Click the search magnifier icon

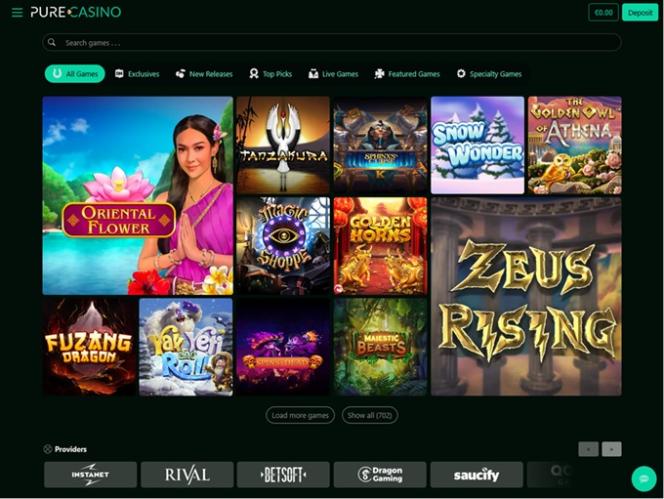point(52,42)
